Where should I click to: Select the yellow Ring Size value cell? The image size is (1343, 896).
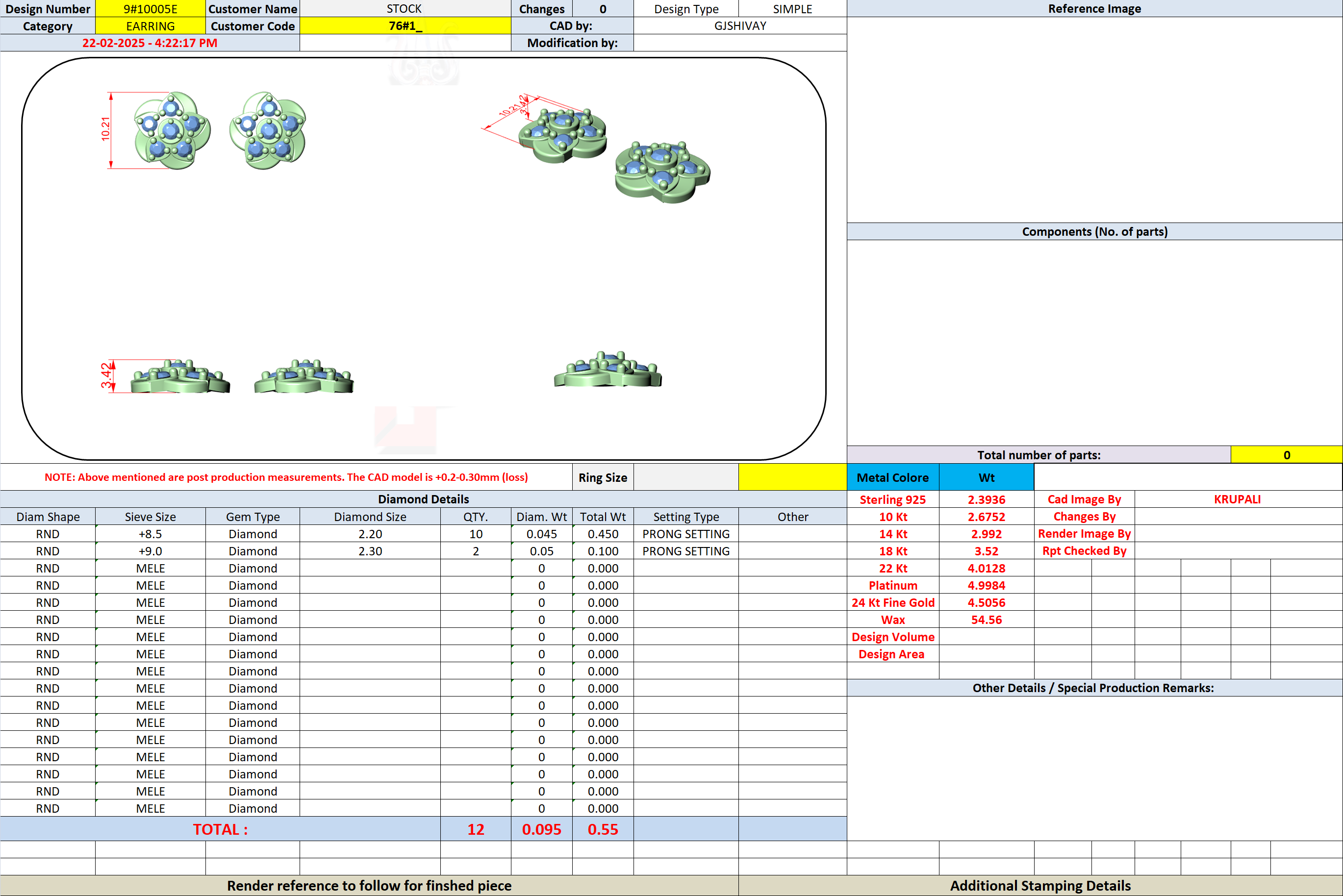pyautogui.click(x=793, y=477)
